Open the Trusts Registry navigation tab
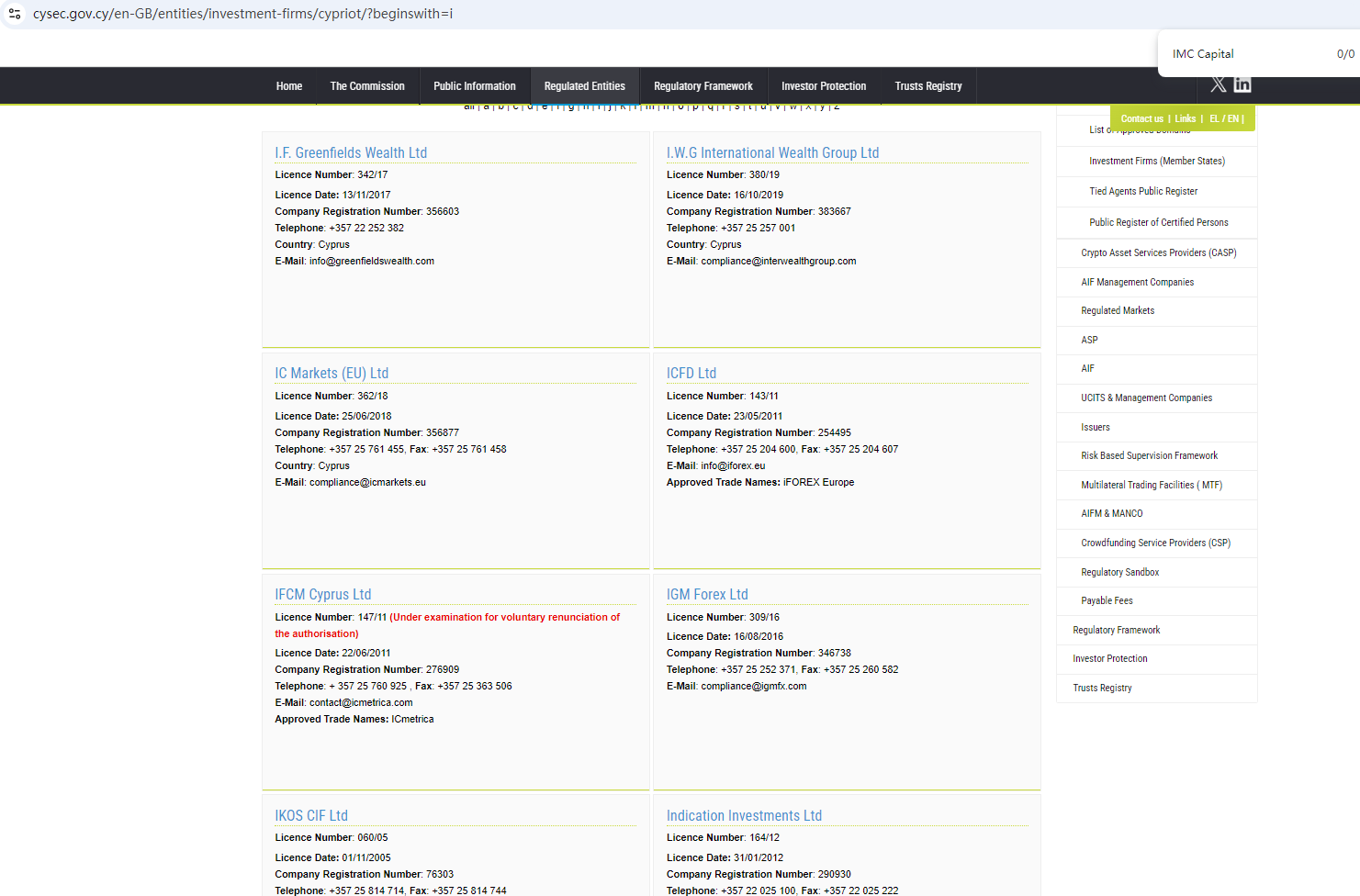 (927, 86)
